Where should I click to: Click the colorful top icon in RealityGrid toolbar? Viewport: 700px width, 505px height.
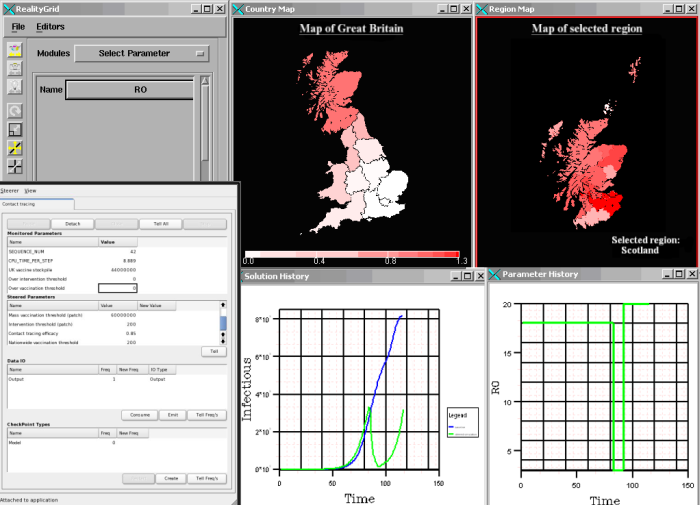coord(15,49)
